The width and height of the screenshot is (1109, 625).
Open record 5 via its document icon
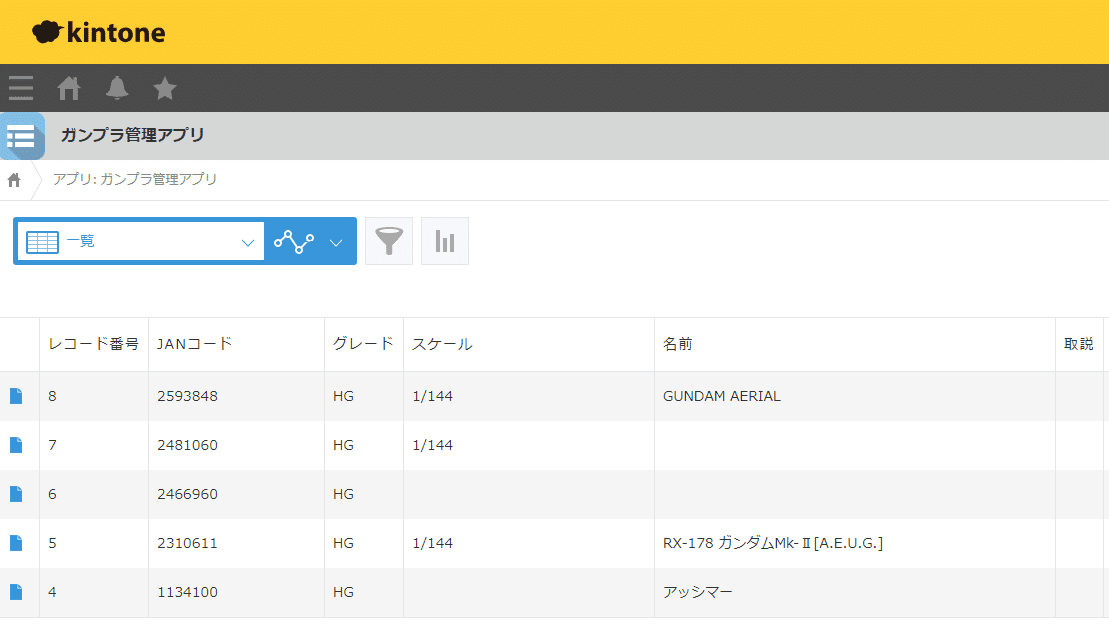(x=16, y=542)
